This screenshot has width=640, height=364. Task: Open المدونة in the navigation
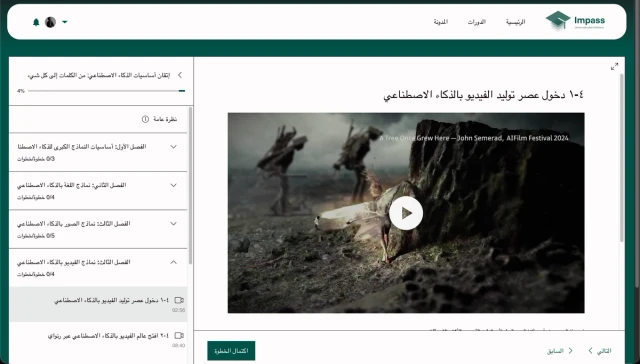pos(440,22)
